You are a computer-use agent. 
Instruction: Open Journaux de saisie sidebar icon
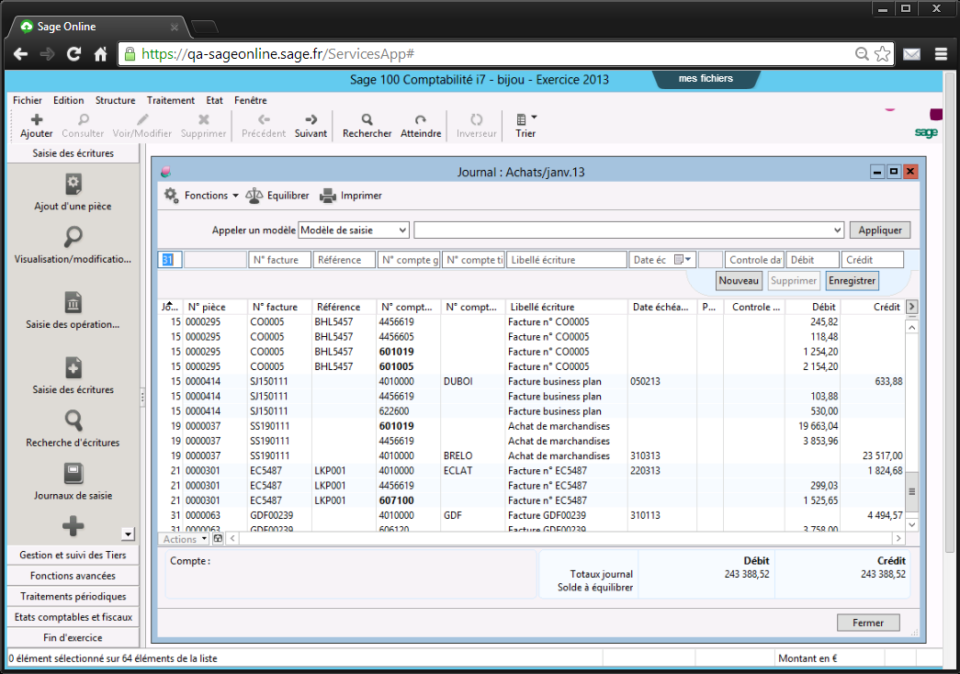point(73,474)
